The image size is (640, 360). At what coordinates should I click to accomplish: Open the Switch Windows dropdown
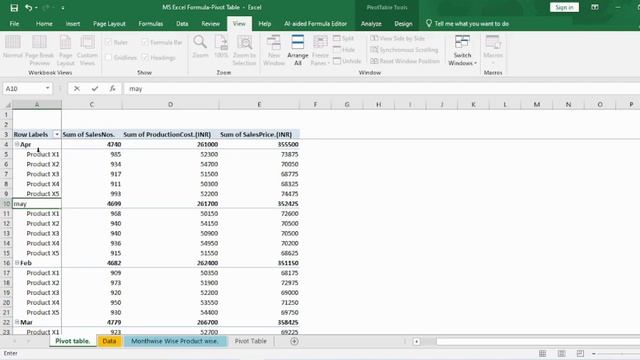coord(462,50)
